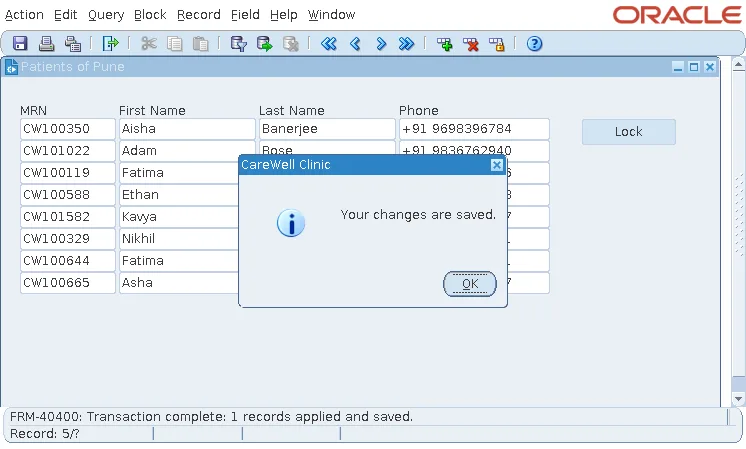This screenshot has height=449, width=746.
Task: Minimize the Patients of Pune window
Action: pyautogui.click(x=678, y=67)
